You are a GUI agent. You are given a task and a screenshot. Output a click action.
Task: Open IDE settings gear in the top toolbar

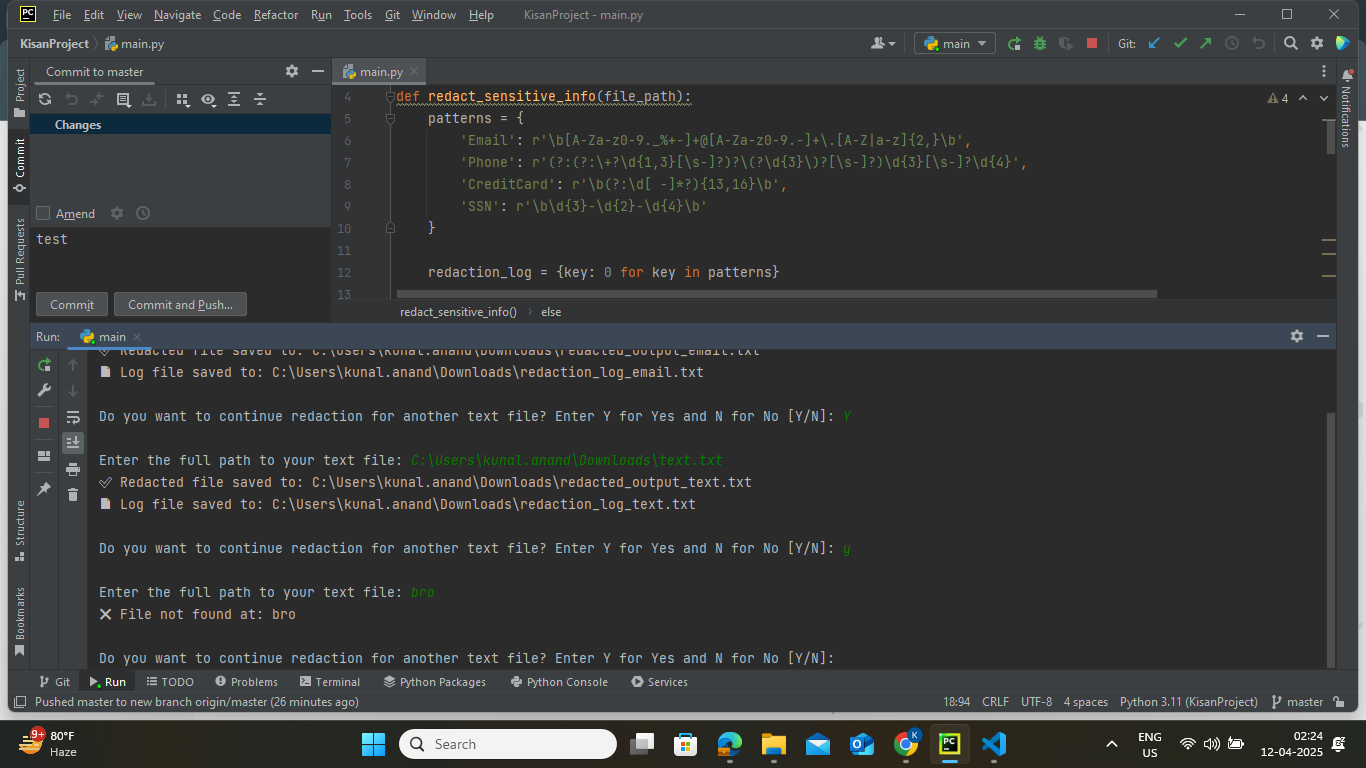point(1317,44)
